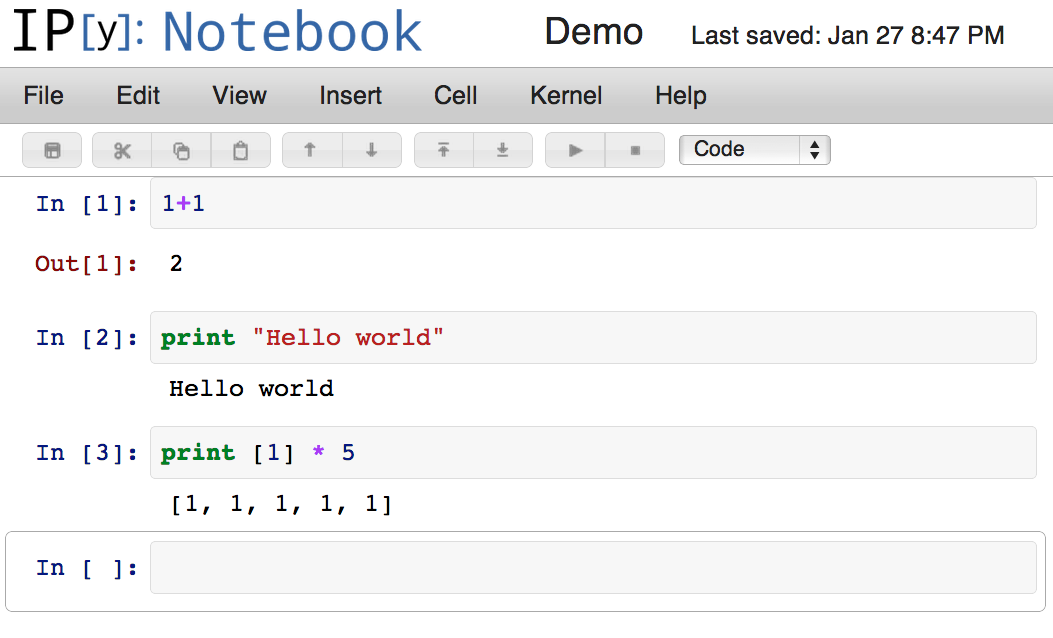Run the cell with the play button

pyautogui.click(x=575, y=151)
